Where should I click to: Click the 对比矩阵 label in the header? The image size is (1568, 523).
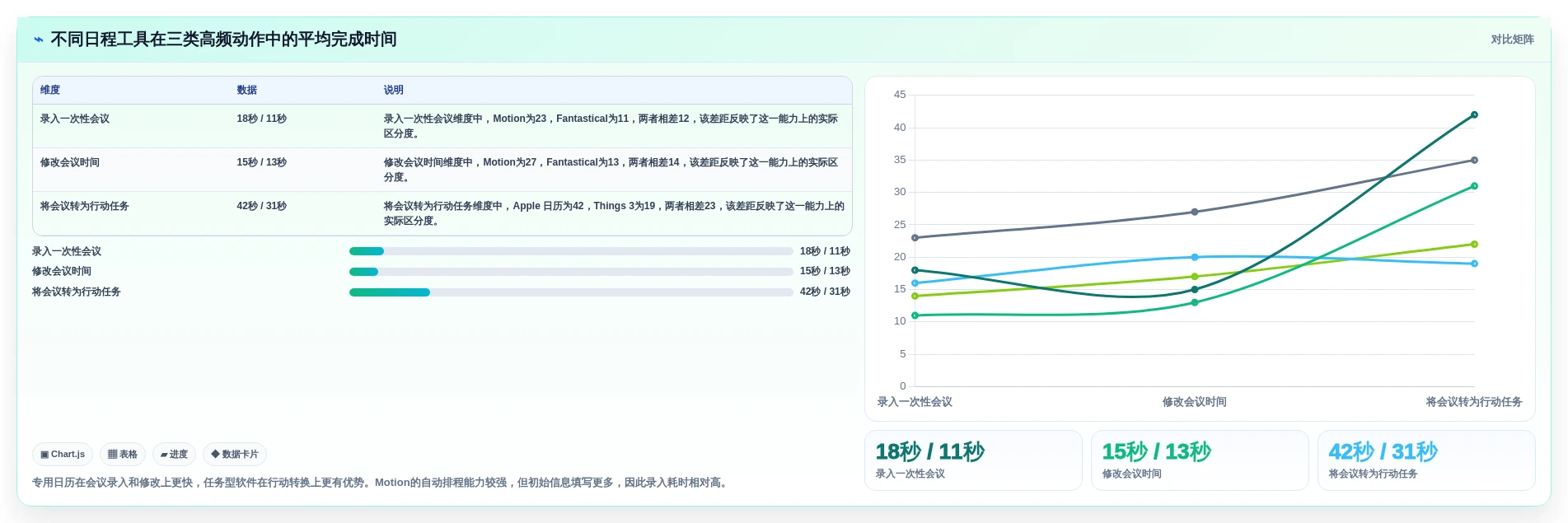click(1512, 40)
